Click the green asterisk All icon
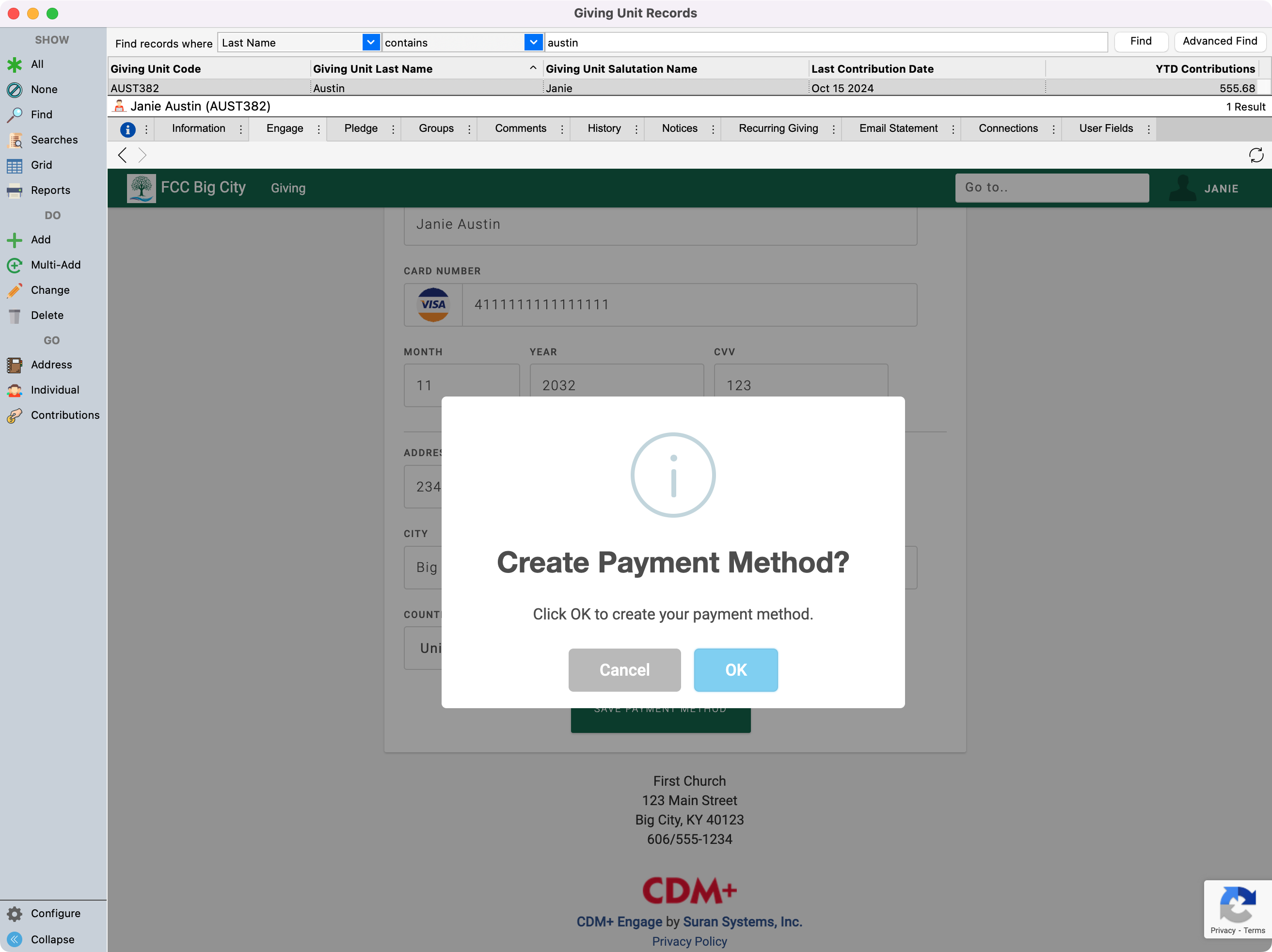Viewport: 1272px width, 952px height. click(x=15, y=64)
